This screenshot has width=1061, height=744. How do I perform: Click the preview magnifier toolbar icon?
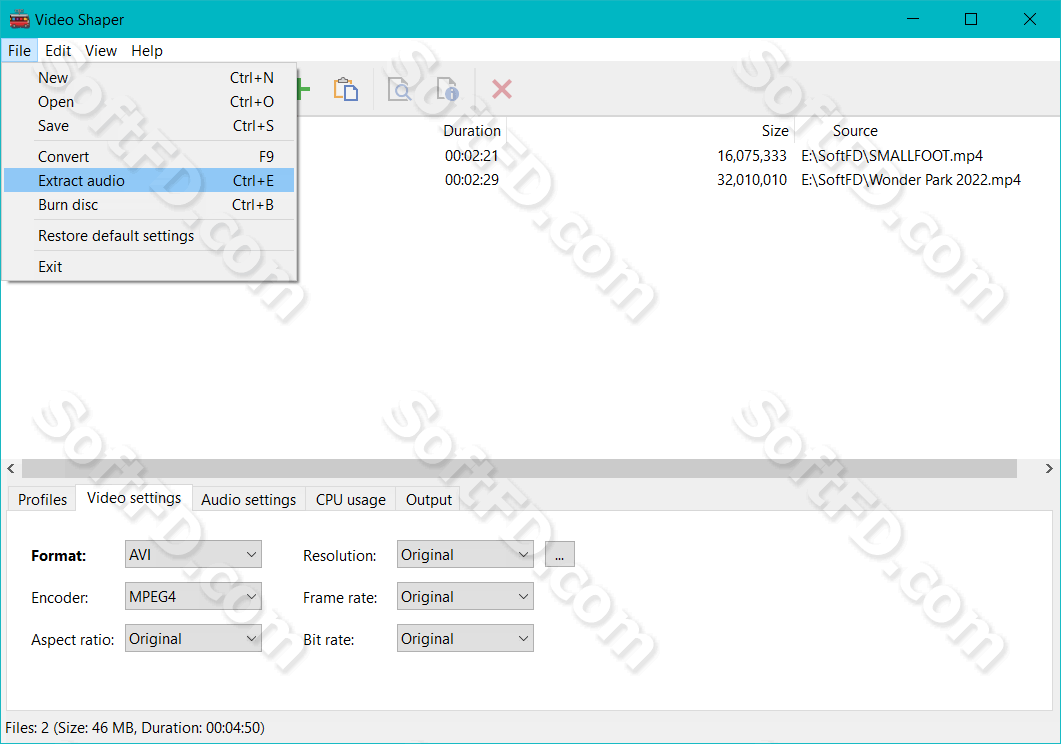click(x=399, y=89)
